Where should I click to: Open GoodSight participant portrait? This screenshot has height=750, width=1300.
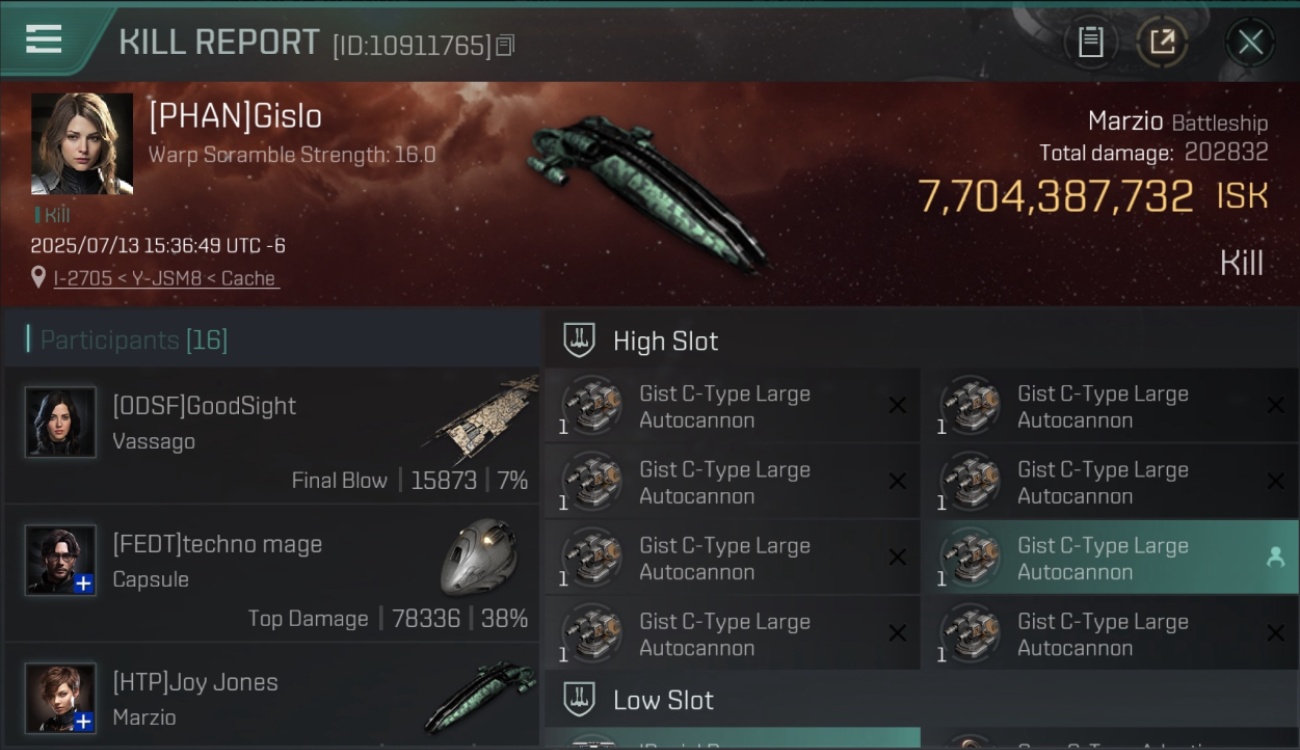60,422
